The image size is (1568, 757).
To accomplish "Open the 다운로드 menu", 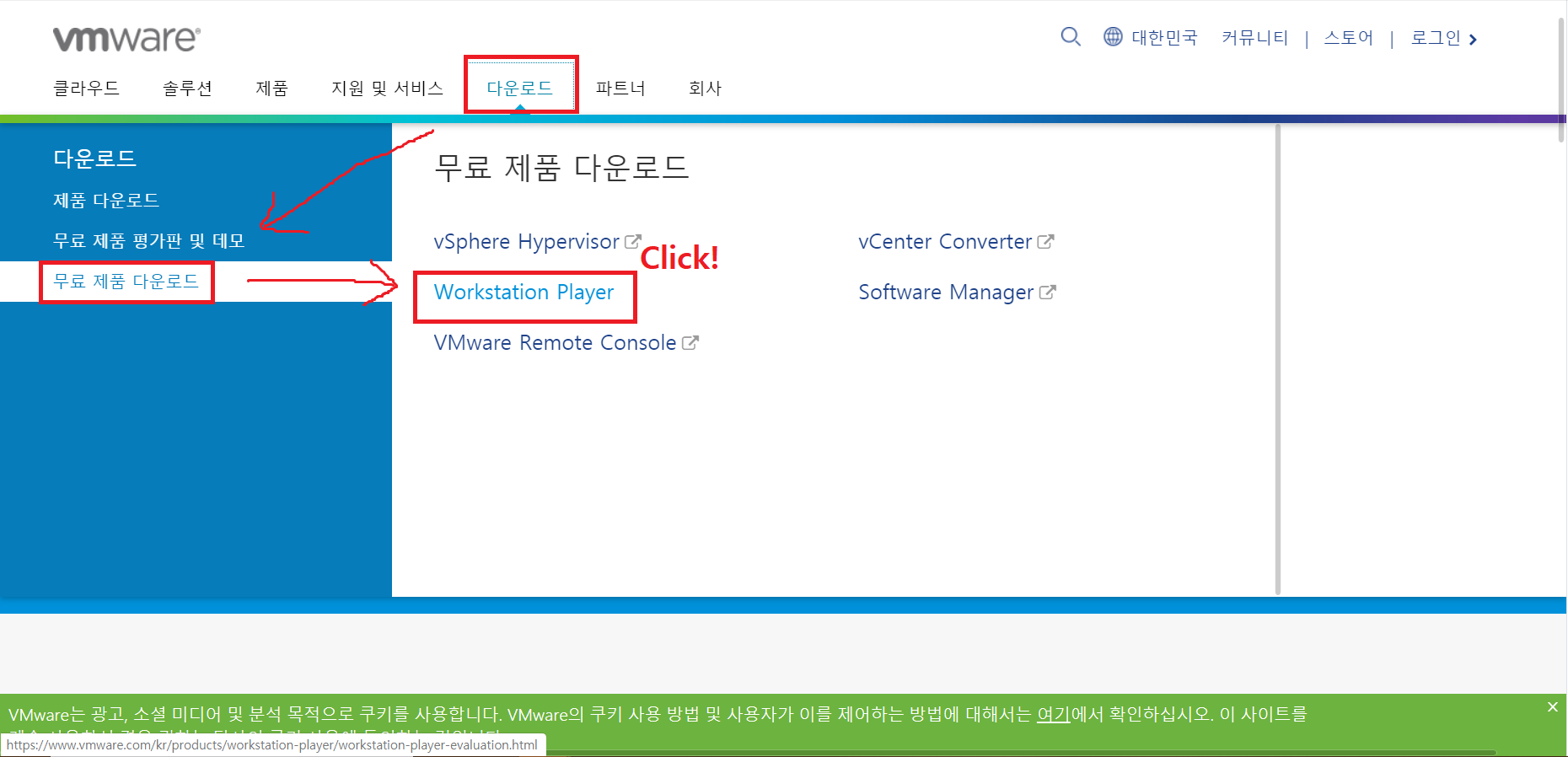I will pyautogui.click(x=519, y=89).
